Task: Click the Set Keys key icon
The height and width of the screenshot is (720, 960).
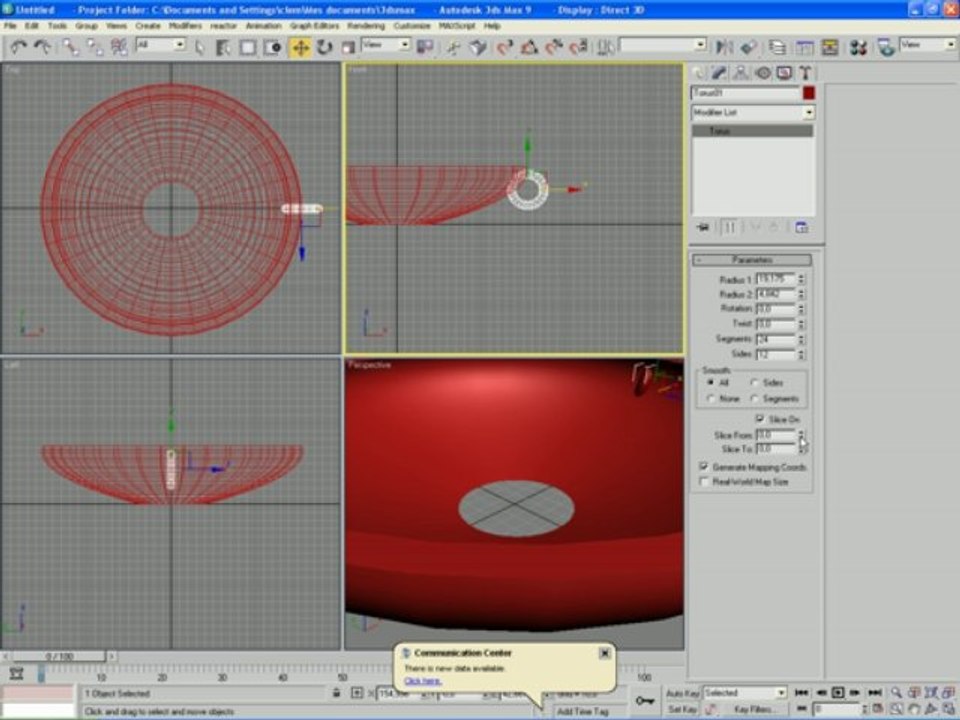Action: point(645,700)
